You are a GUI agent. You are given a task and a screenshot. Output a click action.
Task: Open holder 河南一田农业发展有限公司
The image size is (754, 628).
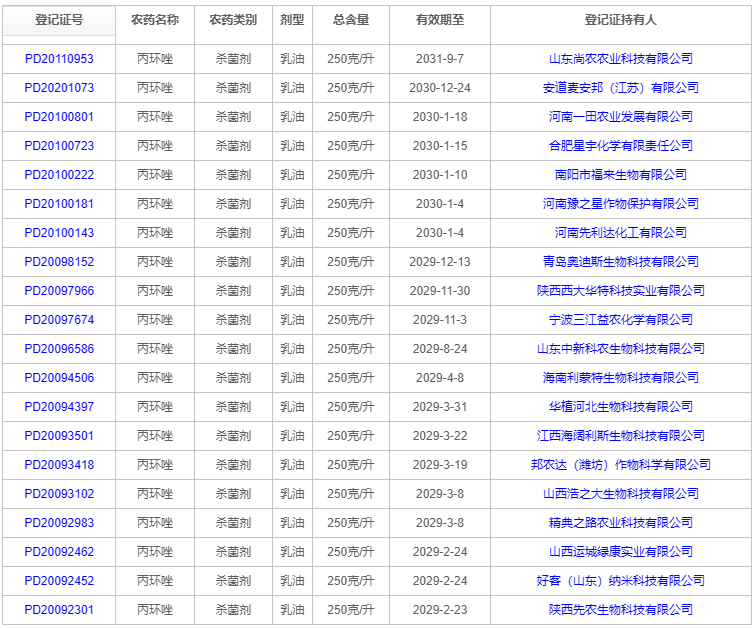point(621,117)
